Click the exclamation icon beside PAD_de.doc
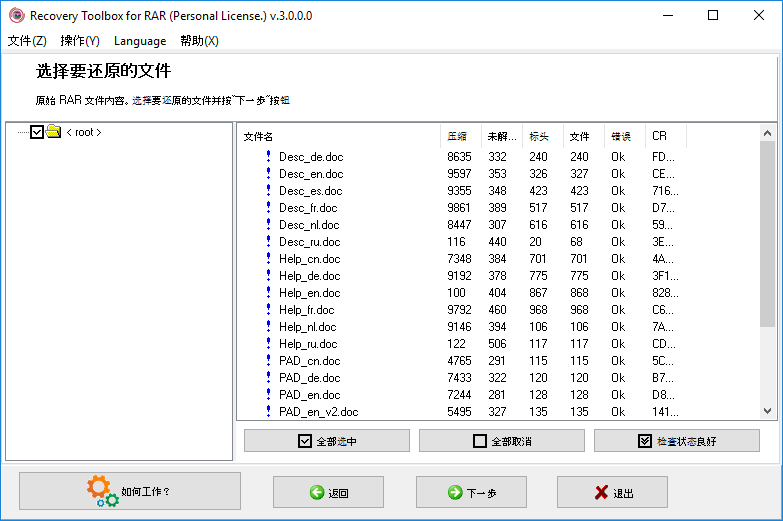Viewport: 783px width, 521px height. (x=268, y=377)
